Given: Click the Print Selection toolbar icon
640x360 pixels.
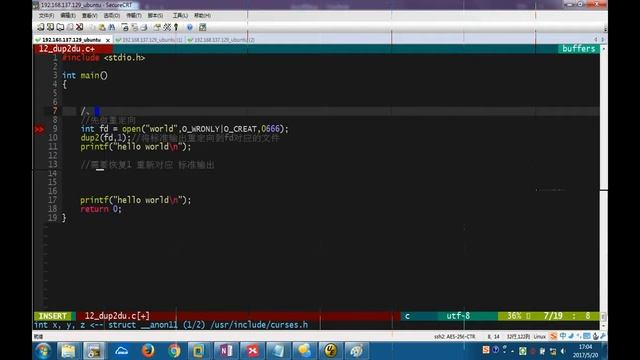Looking at the screenshot, I should click(x=135, y=27).
